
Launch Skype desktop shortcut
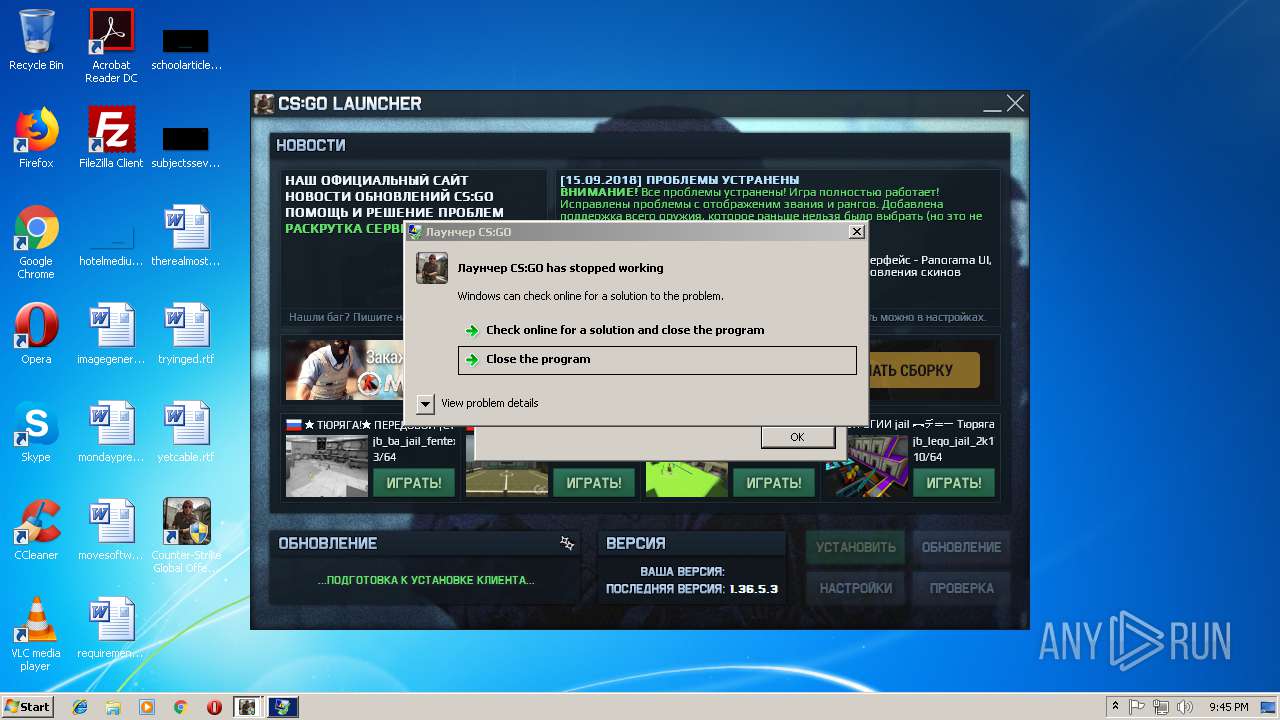[36, 432]
